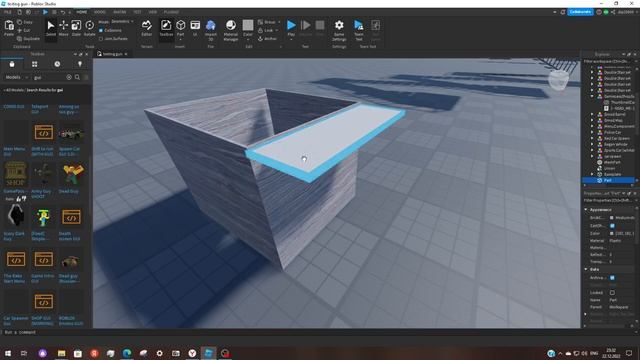Expand the PoliceCar tree item
This screenshot has height=360, width=640.
tap(592, 132)
